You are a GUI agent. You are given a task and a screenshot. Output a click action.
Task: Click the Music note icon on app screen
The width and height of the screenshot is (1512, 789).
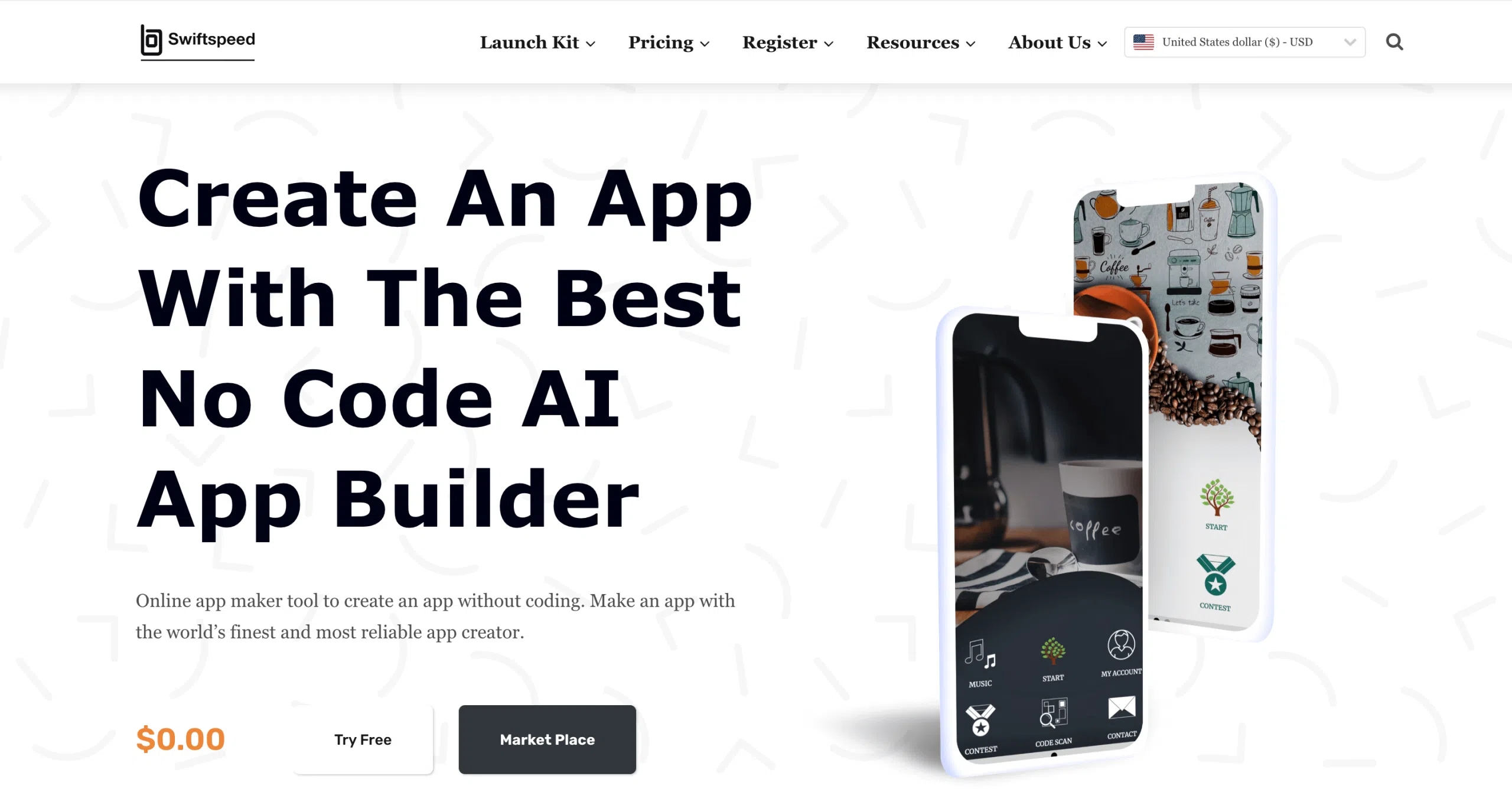980,660
